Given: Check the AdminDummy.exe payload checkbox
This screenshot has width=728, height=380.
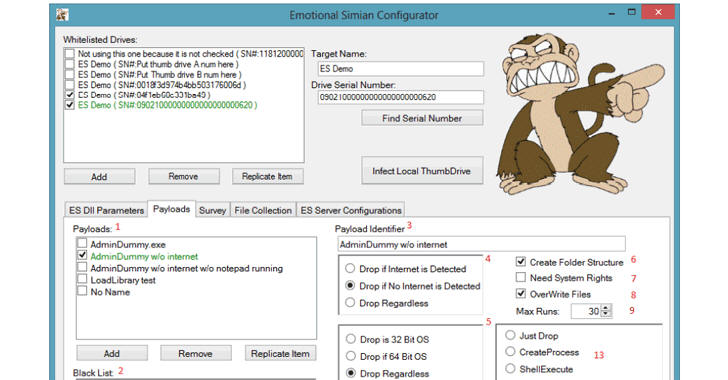Looking at the screenshot, I should click(82, 243).
